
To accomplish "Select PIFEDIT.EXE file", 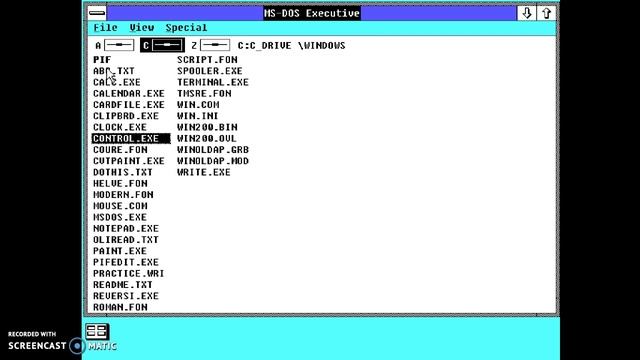I will [126, 262].
